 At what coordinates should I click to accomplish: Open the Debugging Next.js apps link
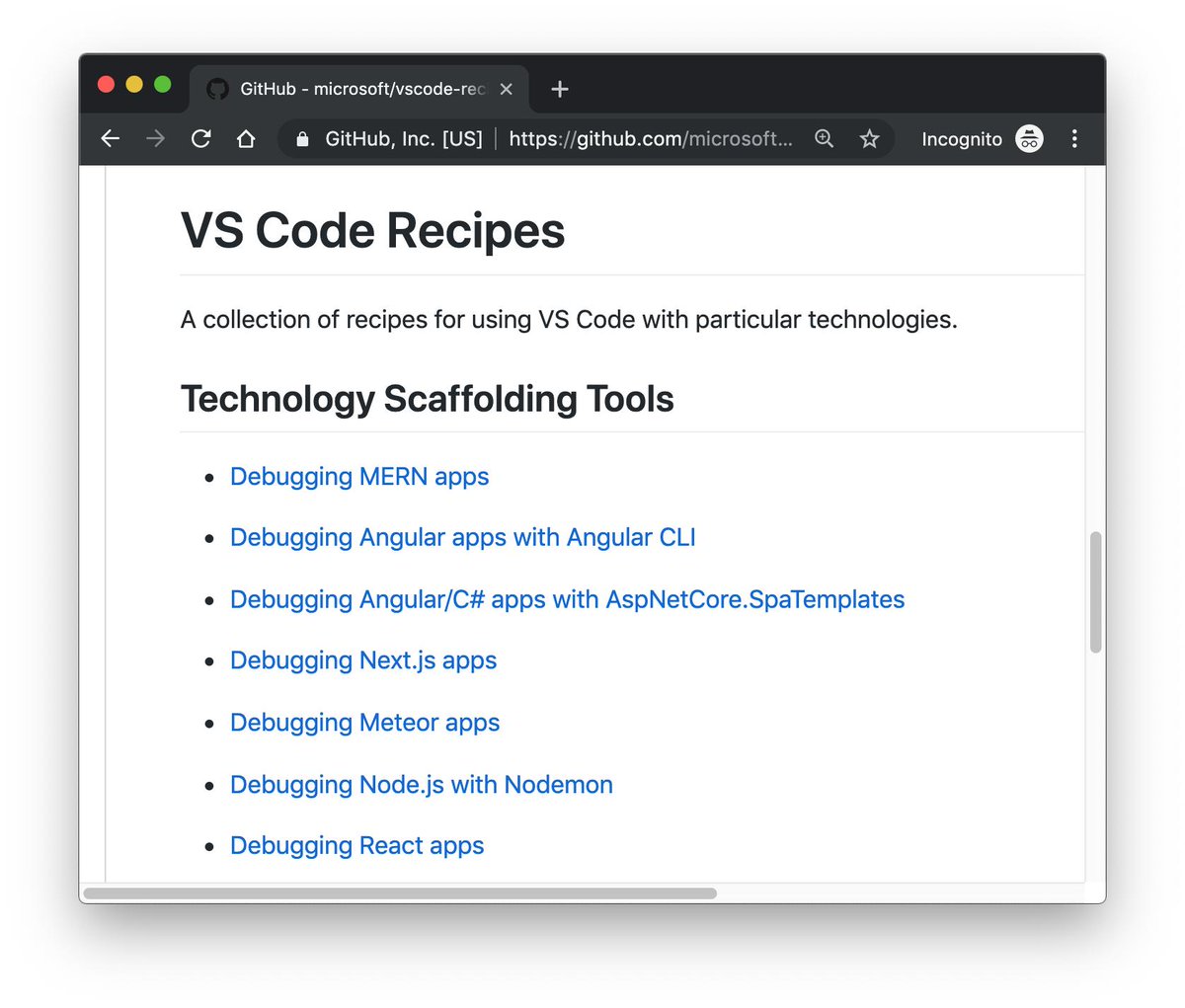point(362,660)
